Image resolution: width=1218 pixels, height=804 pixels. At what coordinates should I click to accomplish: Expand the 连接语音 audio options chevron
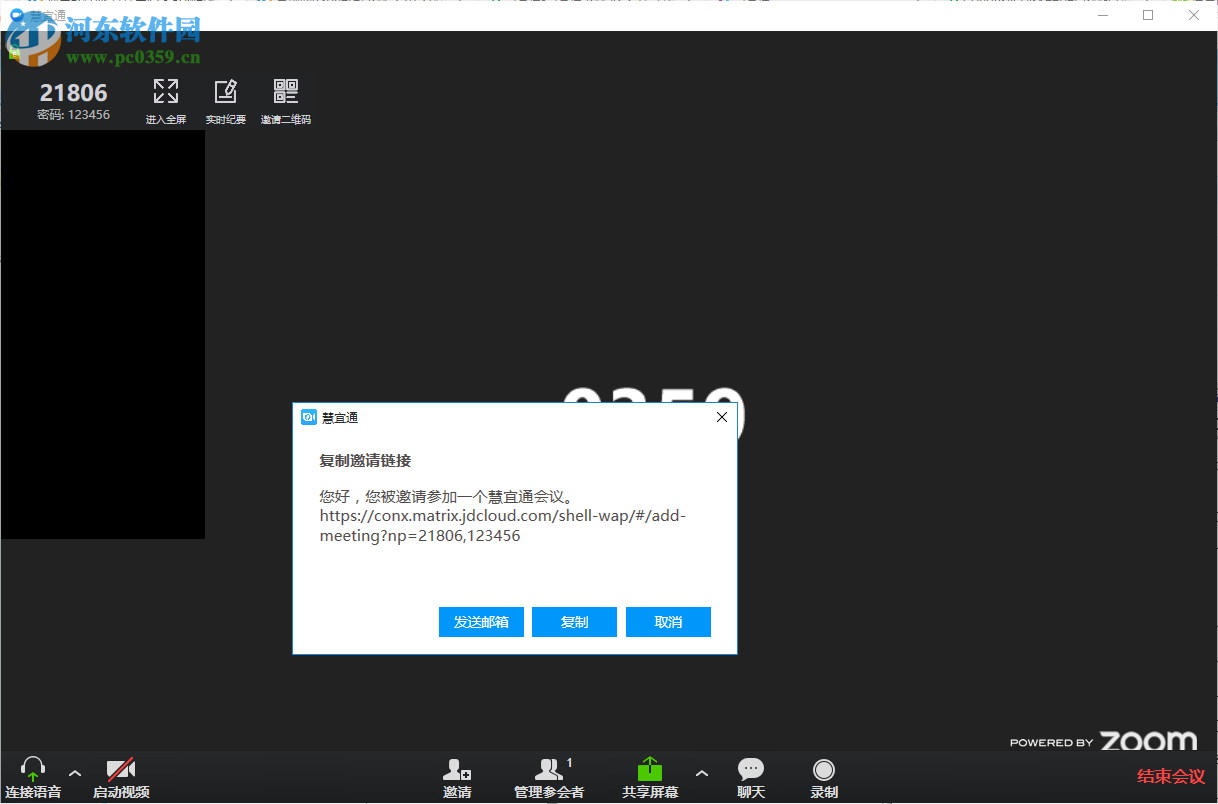(74, 774)
